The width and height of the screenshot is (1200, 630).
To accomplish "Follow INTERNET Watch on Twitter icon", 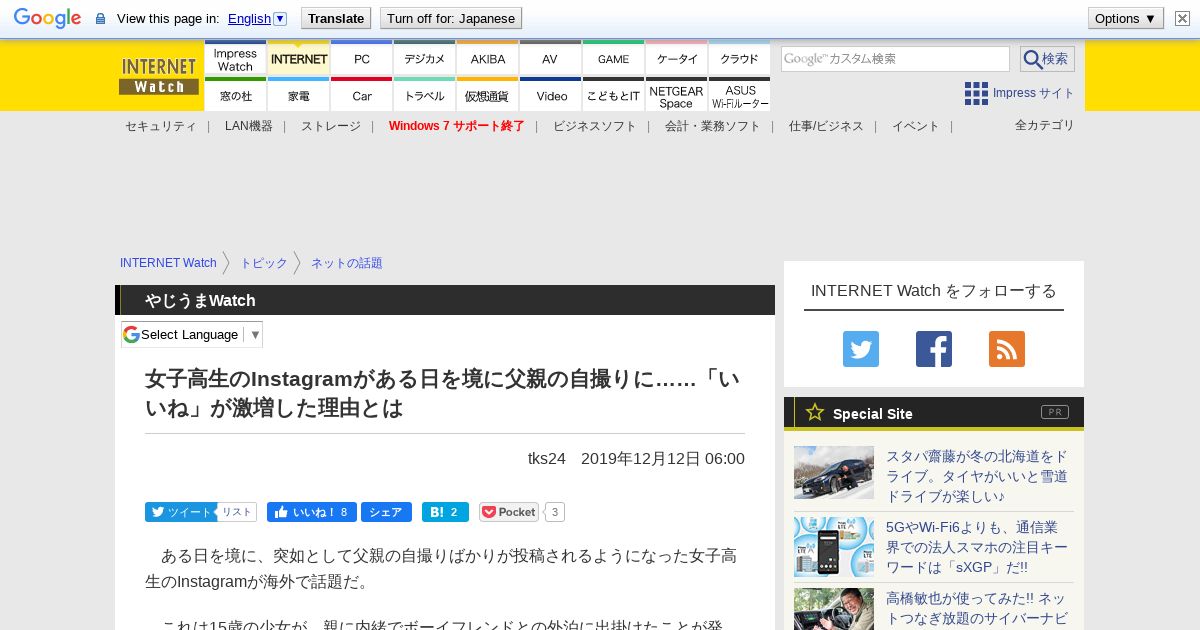I will (x=861, y=349).
